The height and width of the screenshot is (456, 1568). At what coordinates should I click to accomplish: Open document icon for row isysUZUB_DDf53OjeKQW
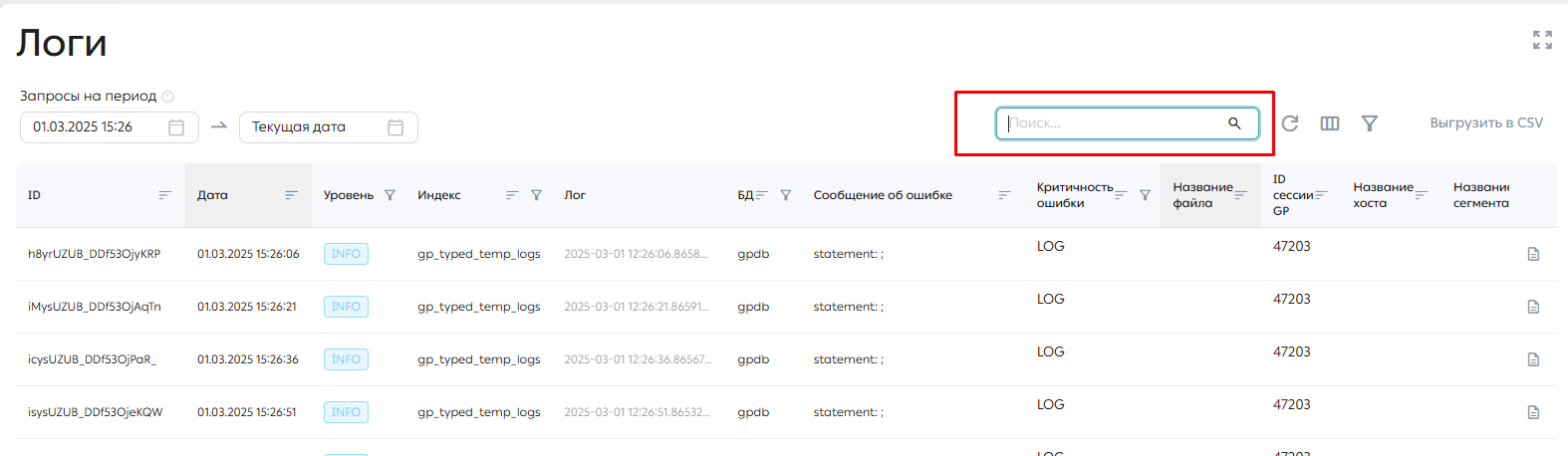[1533, 412]
